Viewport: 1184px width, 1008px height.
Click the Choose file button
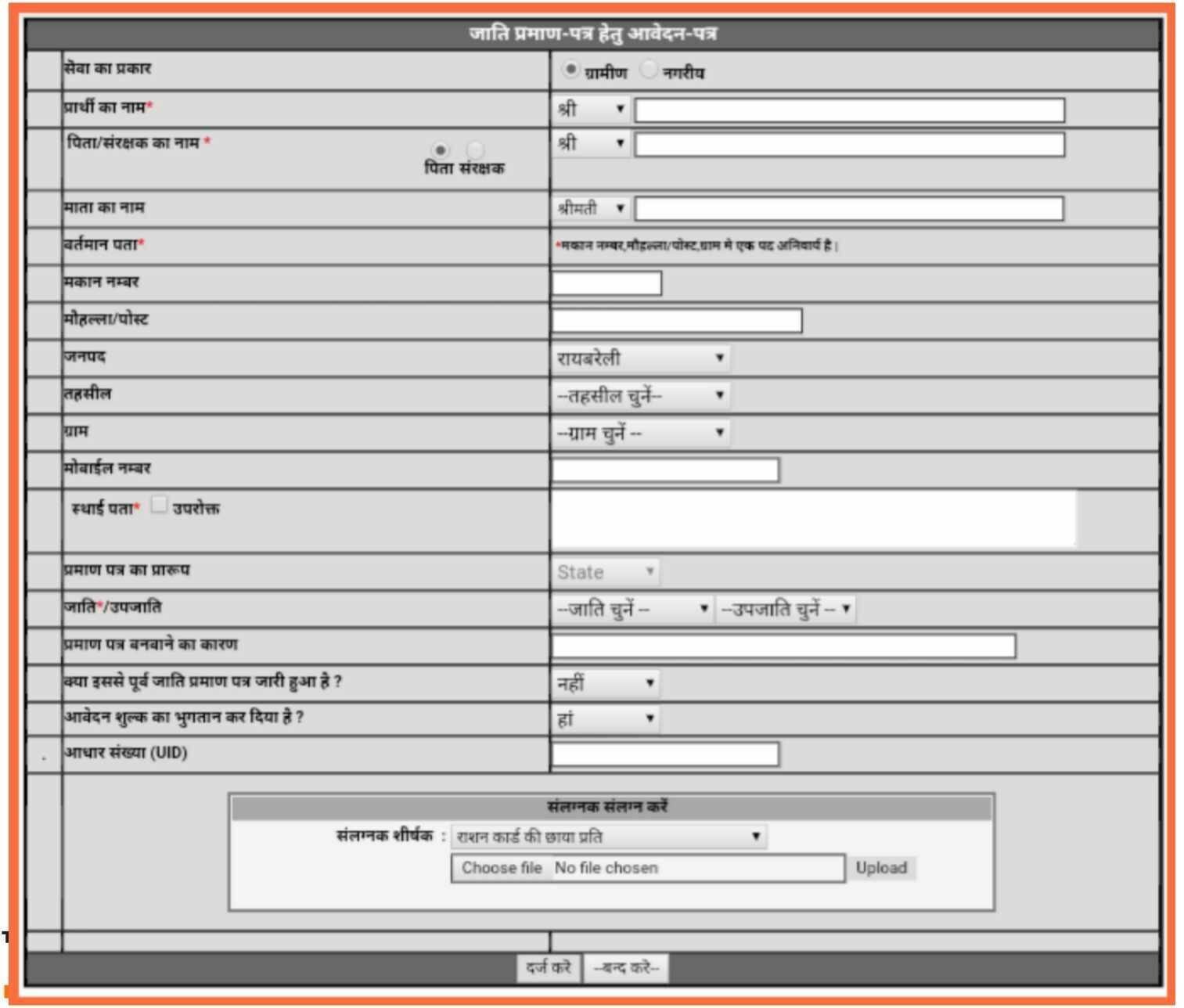click(x=502, y=868)
